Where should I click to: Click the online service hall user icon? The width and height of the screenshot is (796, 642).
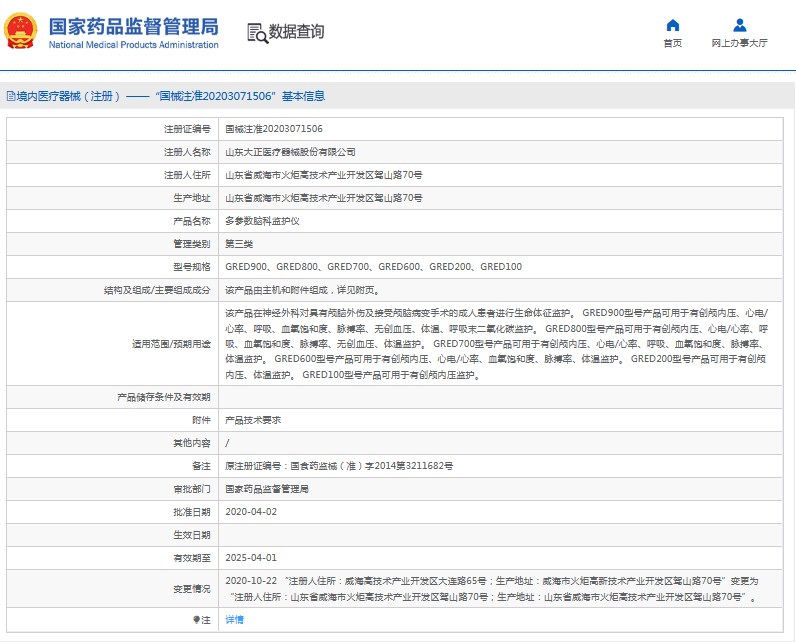(x=740, y=25)
